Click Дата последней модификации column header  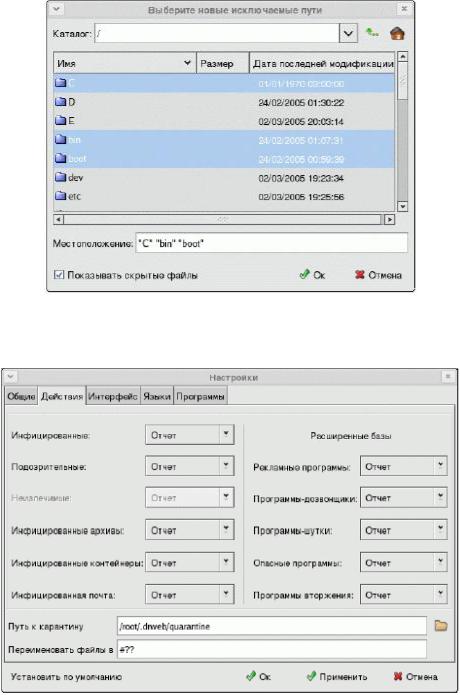click(x=322, y=63)
